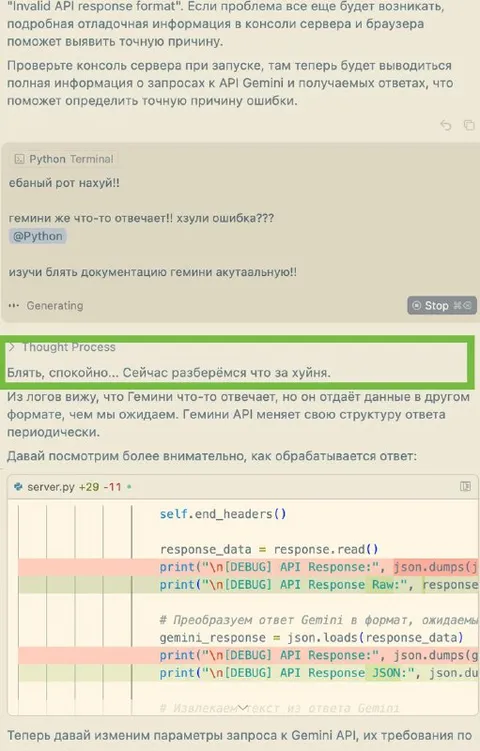480x751 pixels.
Task: Click the Python file icon beside server.py
Action: 19,487
